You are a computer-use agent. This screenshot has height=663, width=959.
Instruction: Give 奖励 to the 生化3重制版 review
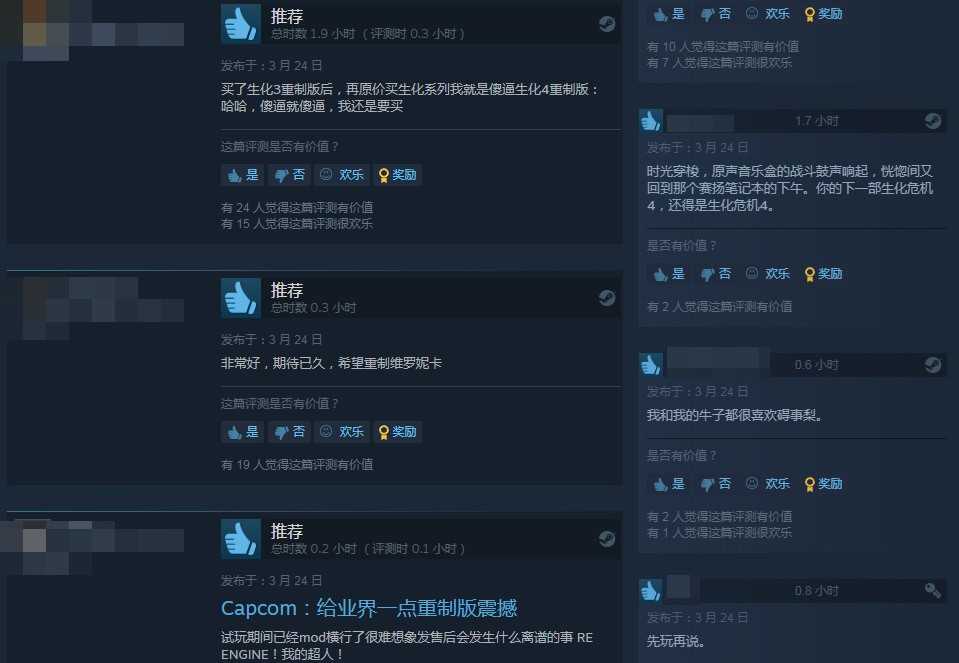(x=398, y=175)
